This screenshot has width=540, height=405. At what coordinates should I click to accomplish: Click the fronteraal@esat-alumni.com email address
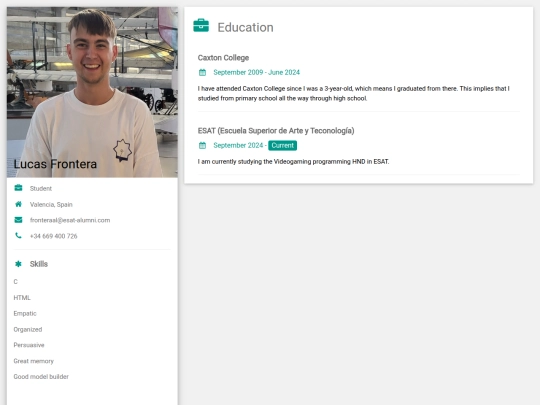[x=70, y=220]
